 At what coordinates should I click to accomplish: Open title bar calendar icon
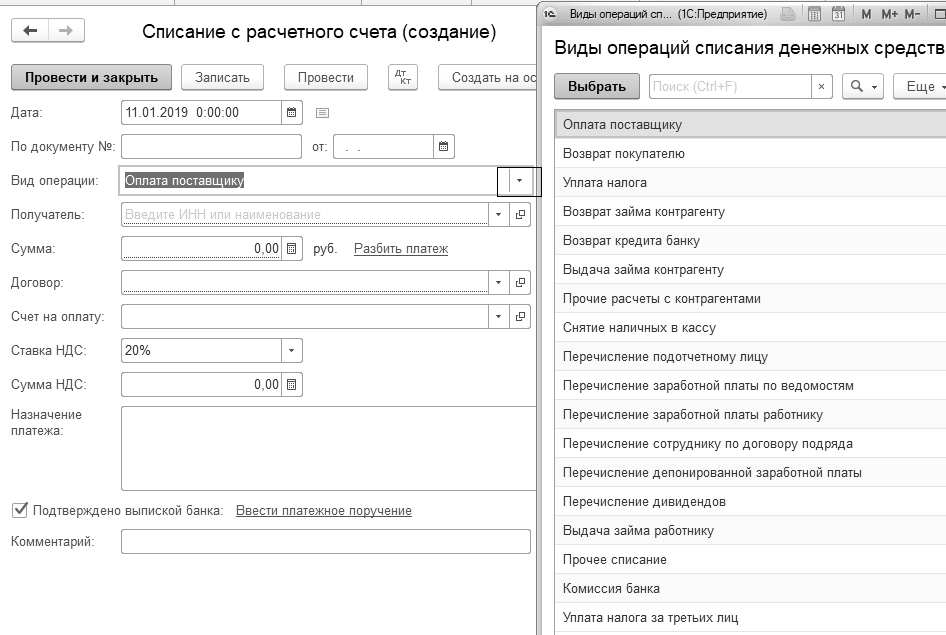[838, 14]
